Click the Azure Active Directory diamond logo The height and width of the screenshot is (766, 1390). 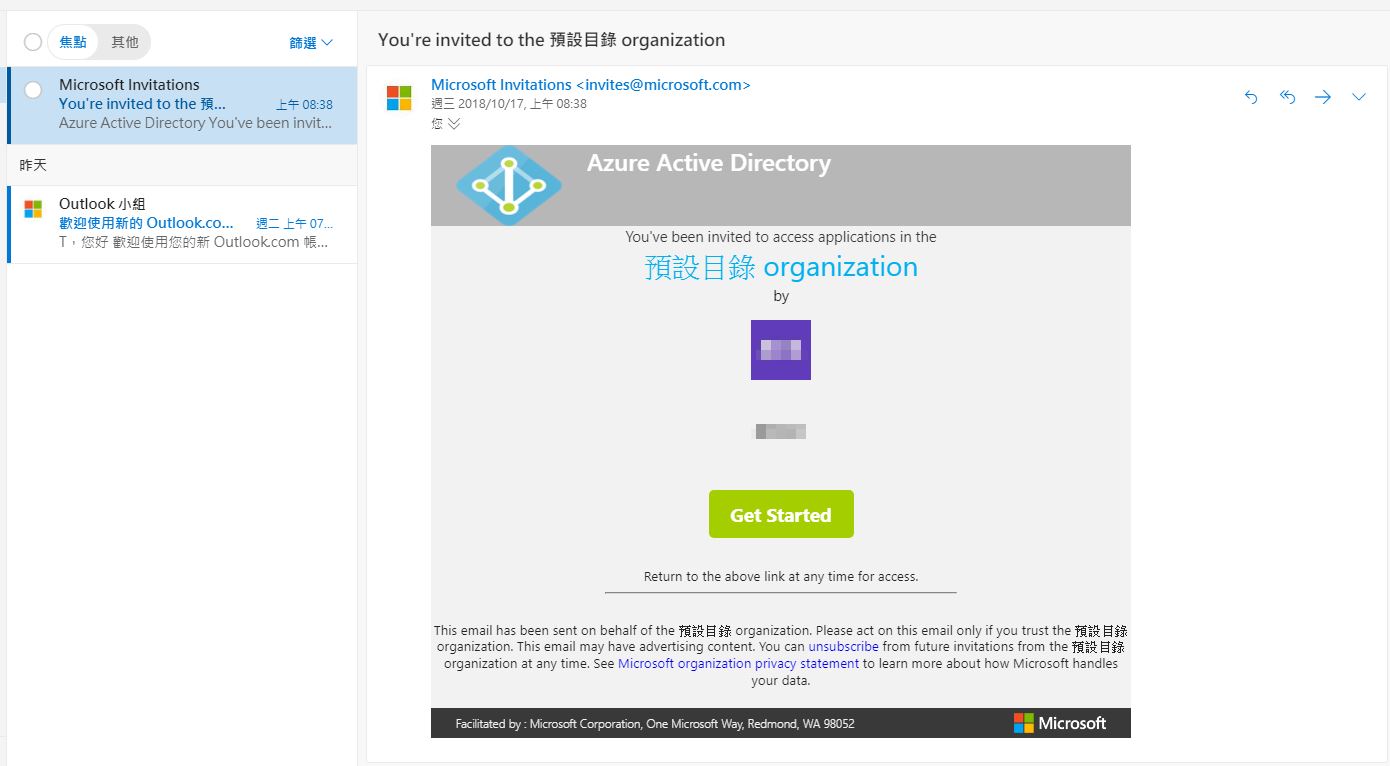pyautogui.click(x=509, y=185)
